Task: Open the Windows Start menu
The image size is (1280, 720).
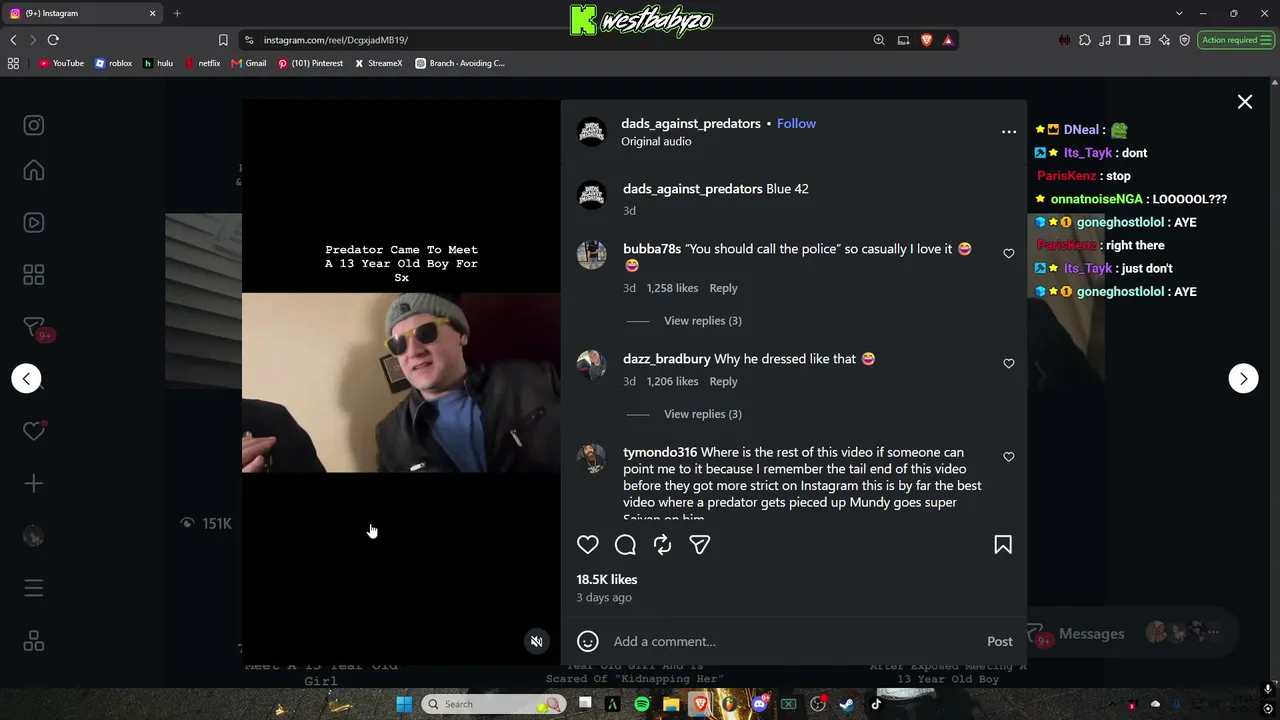Action: (x=404, y=704)
